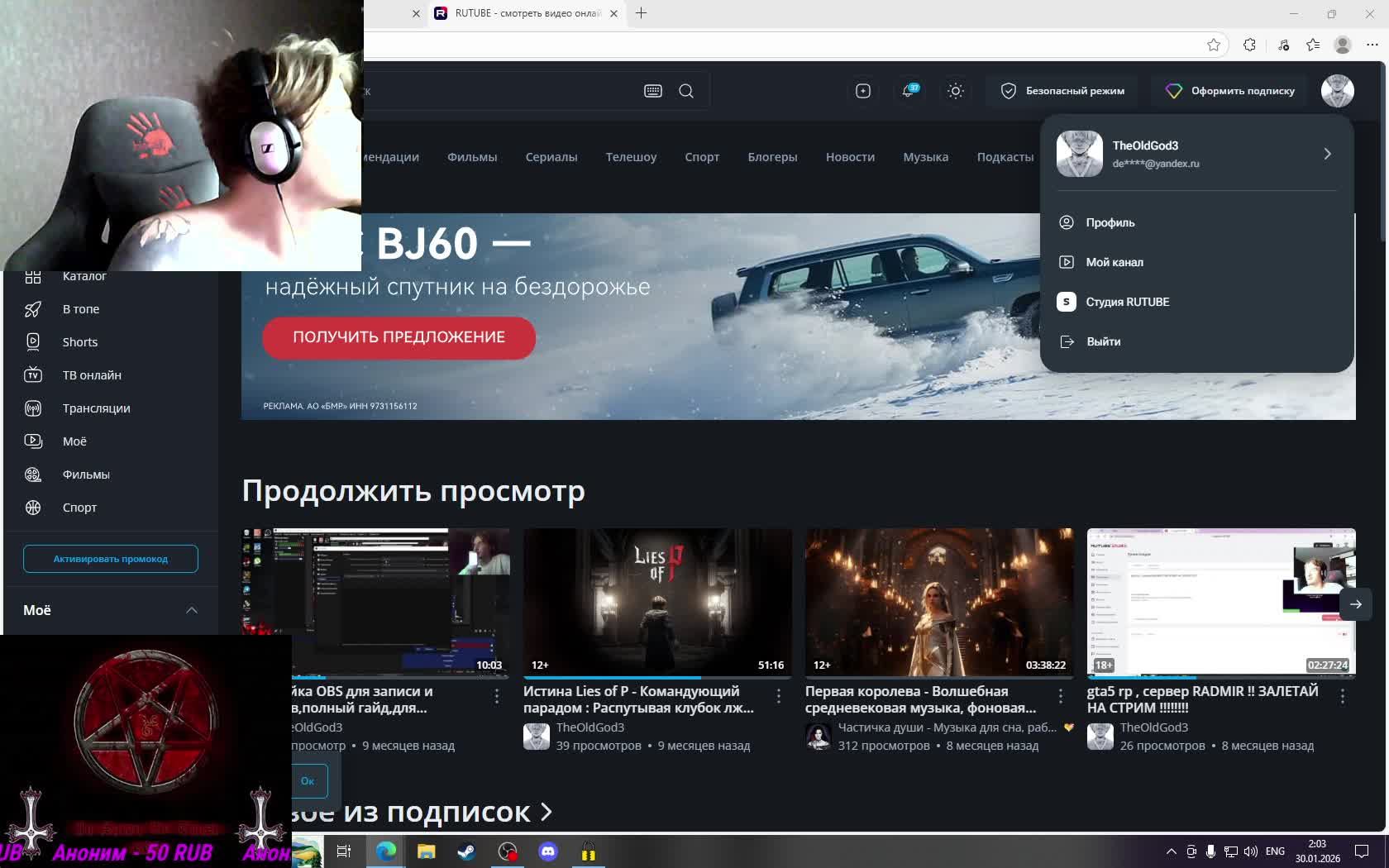
Task: Open the ТВ онлайн sidebar icon
Action: click(33, 374)
